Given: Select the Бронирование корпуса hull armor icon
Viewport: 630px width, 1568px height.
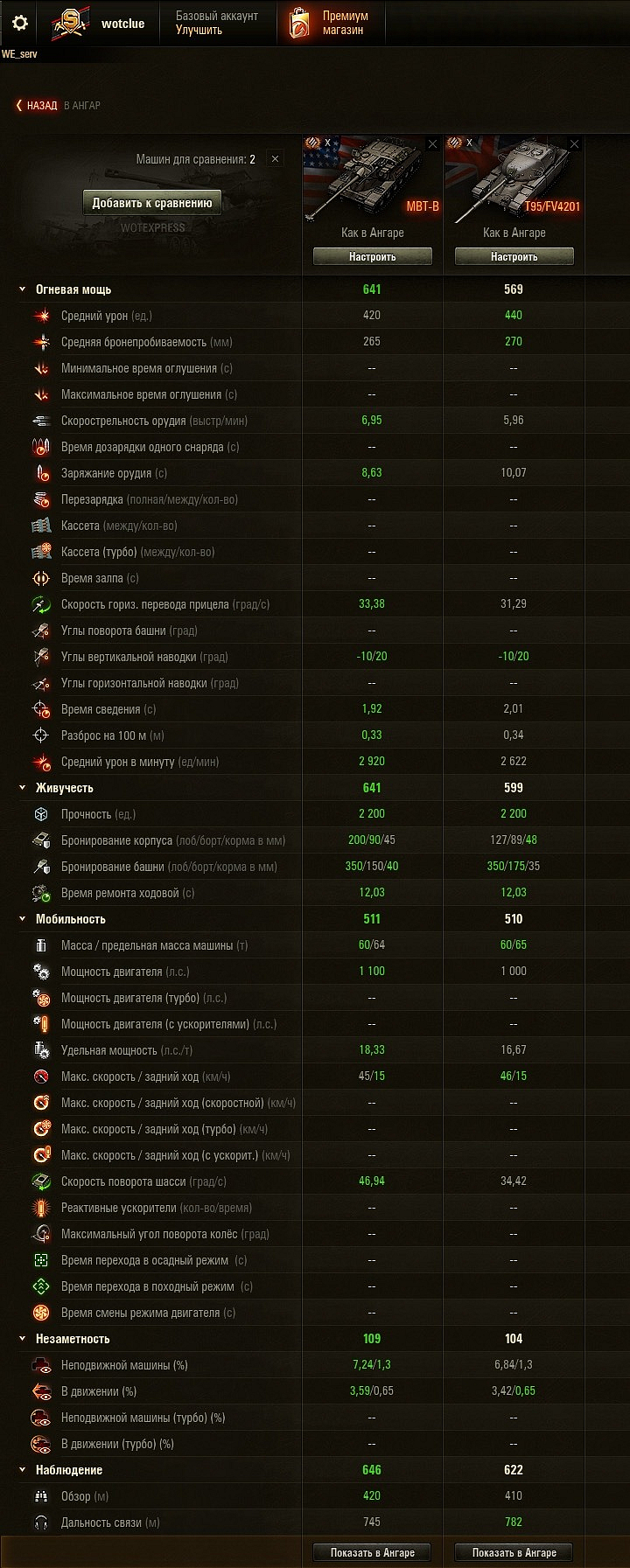Looking at the screenshot, I should 40,840.
